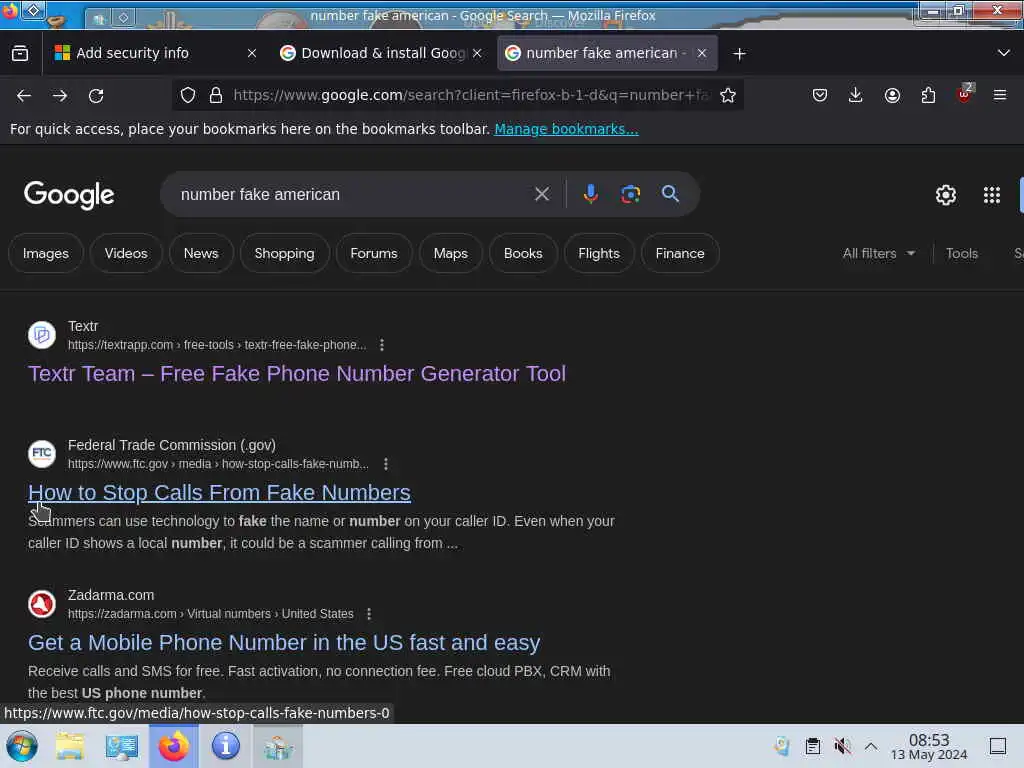Screen dimensions: 1024x768
Task: Open How to Stop Calls From Fake Numbers
Action: [219, 492]
